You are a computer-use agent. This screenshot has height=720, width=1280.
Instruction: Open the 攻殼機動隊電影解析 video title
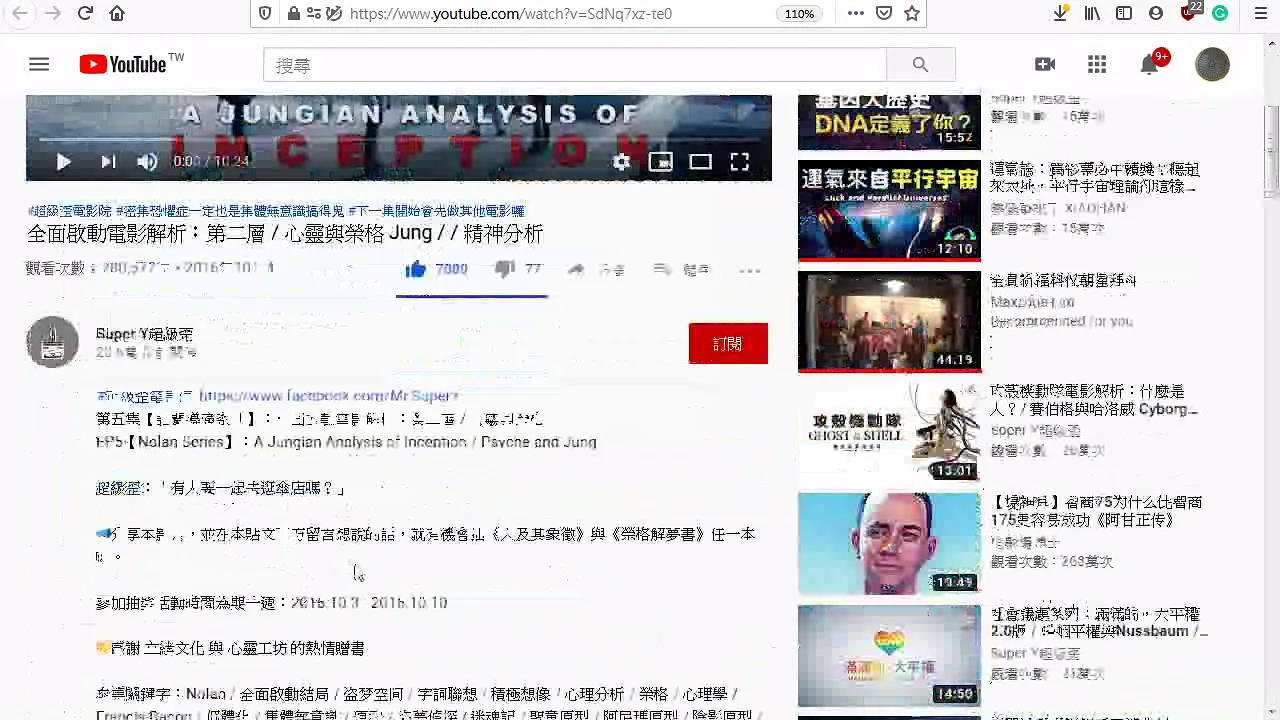[1093, 400]
